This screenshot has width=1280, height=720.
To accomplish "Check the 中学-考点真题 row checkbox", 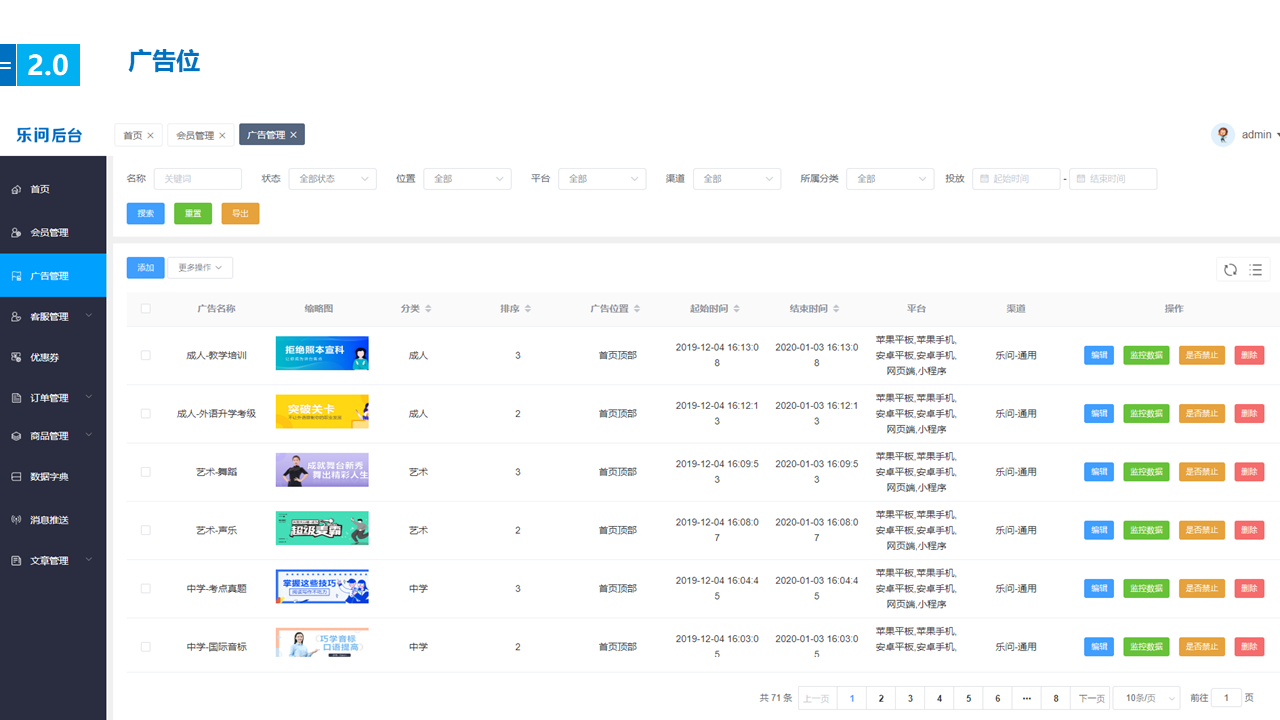I will pyautogui.click(x=146, y=588).
